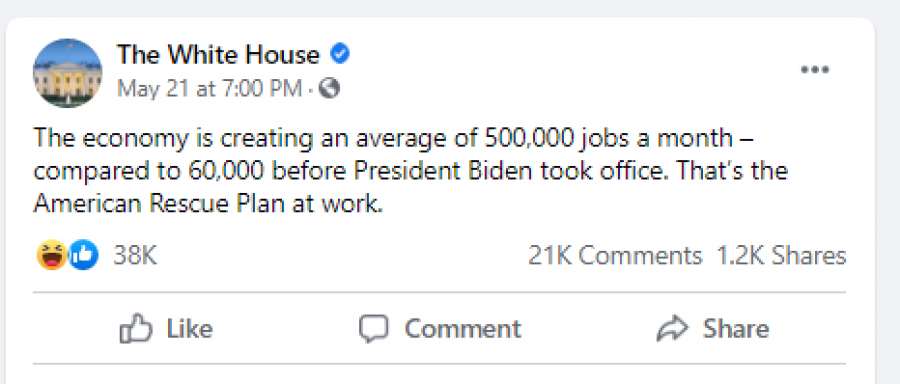Expand the 21K Comments list

(x=615, y=256)
